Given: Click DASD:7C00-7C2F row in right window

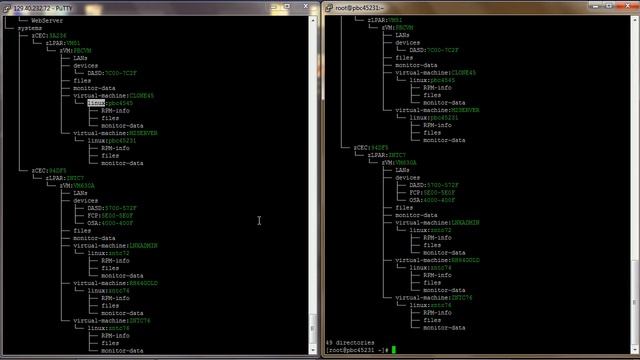Looking at the screenshot, I should tap(434, 50).
